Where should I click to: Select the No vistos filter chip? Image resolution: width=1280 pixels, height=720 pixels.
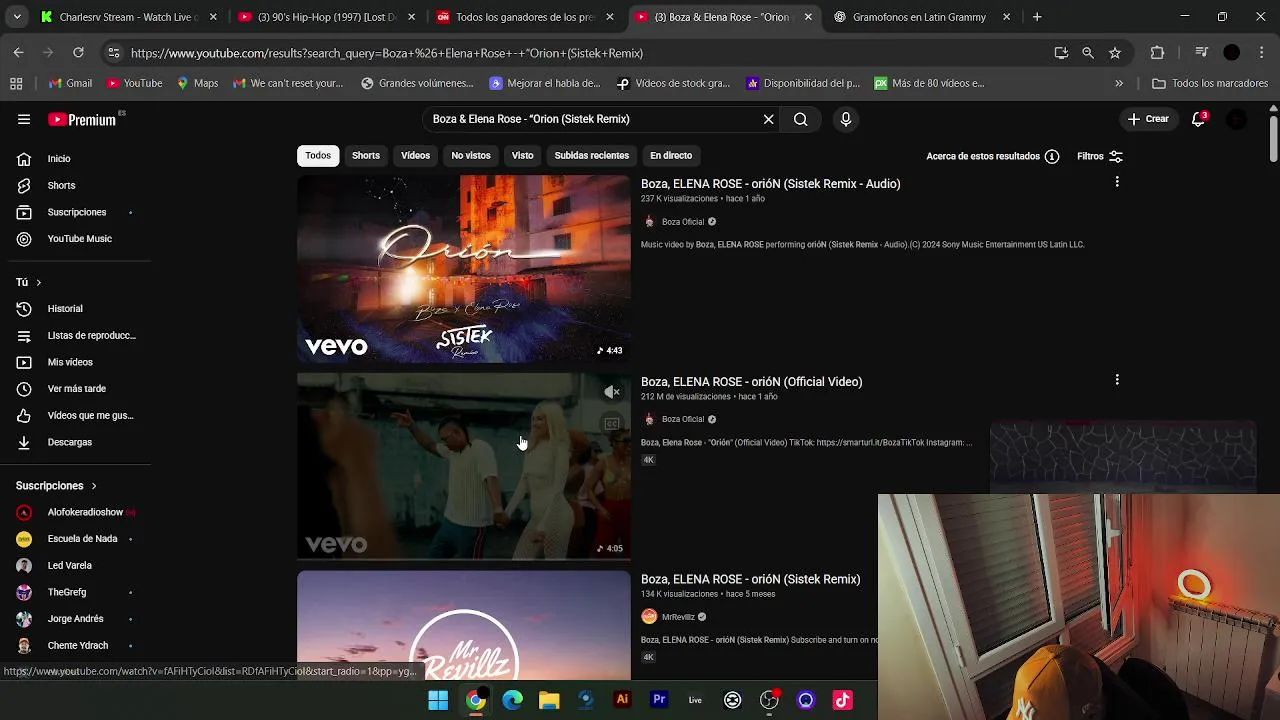tap(471, 155)
